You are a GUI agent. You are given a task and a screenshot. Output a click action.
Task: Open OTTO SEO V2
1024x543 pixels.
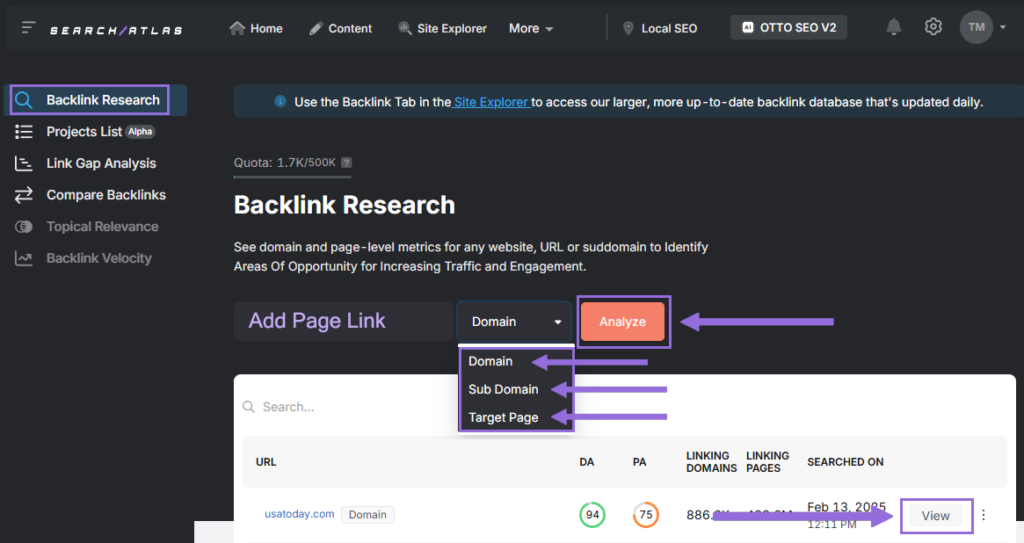click(788, 27)
